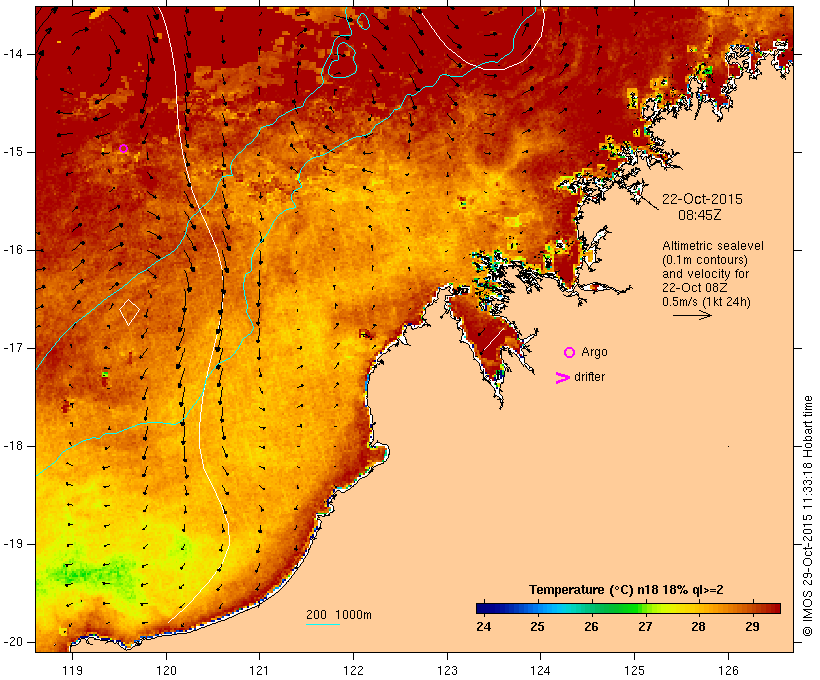Click the longitude label 122
820x680 pixels.
(354, 670)
